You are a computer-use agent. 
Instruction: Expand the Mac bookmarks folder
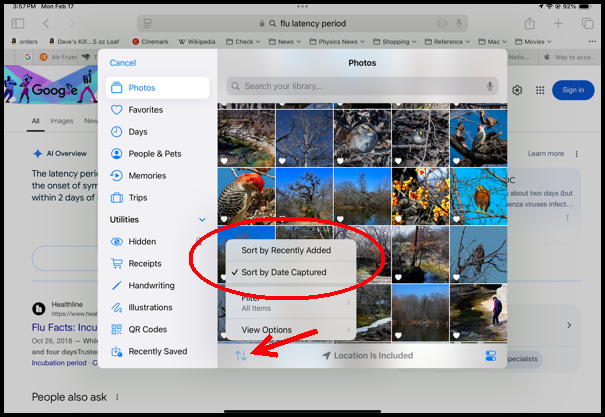click(x=493, y=42)
